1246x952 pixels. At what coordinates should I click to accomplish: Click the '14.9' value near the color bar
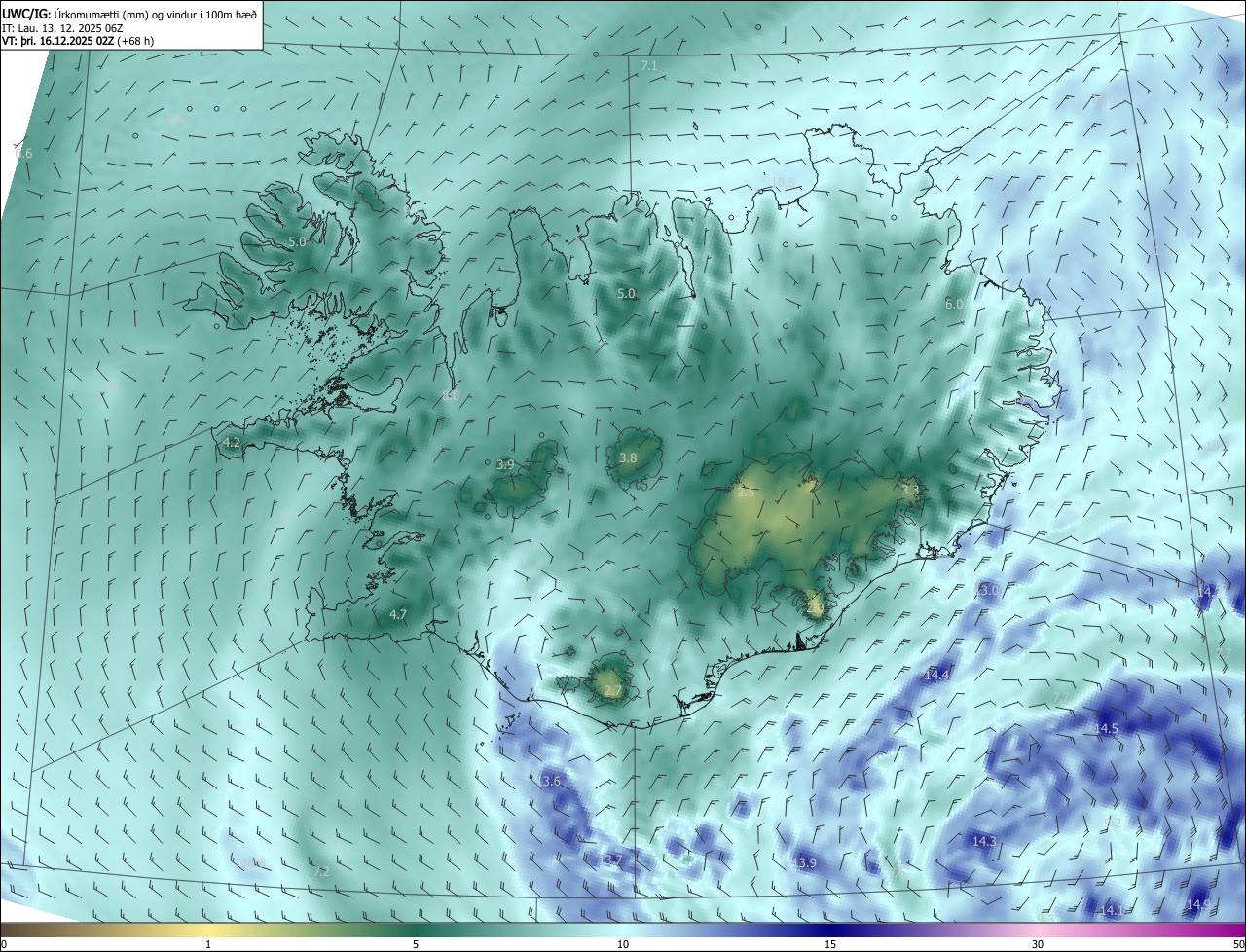coord(1199,905)
